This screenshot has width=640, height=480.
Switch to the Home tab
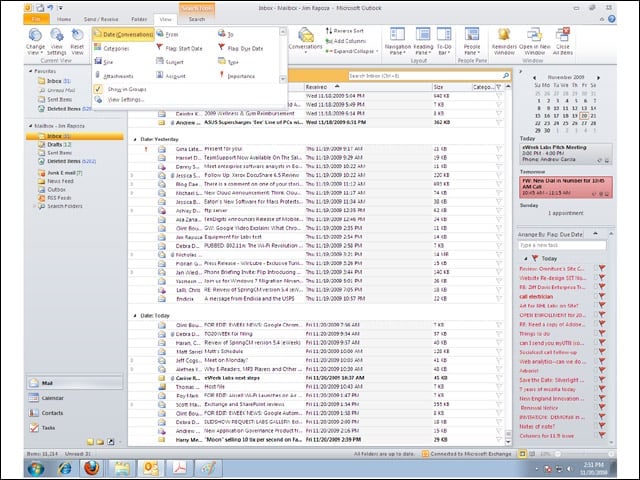(64, 19)
